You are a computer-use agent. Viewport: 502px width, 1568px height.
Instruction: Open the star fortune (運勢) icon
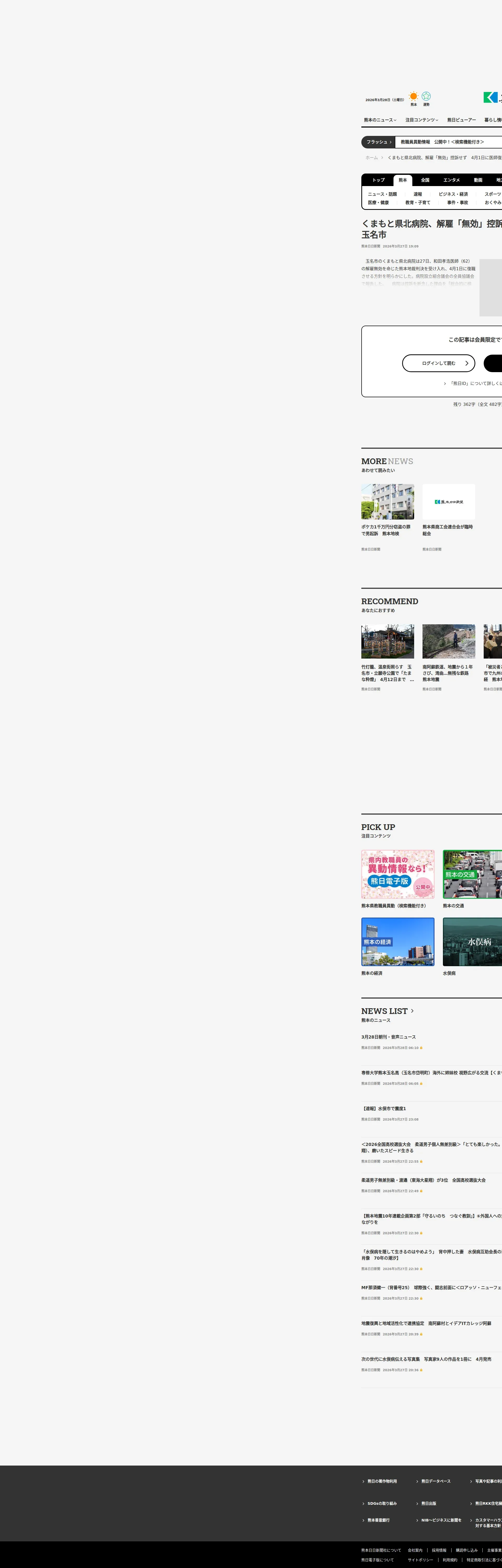click(x=426, y=96)
